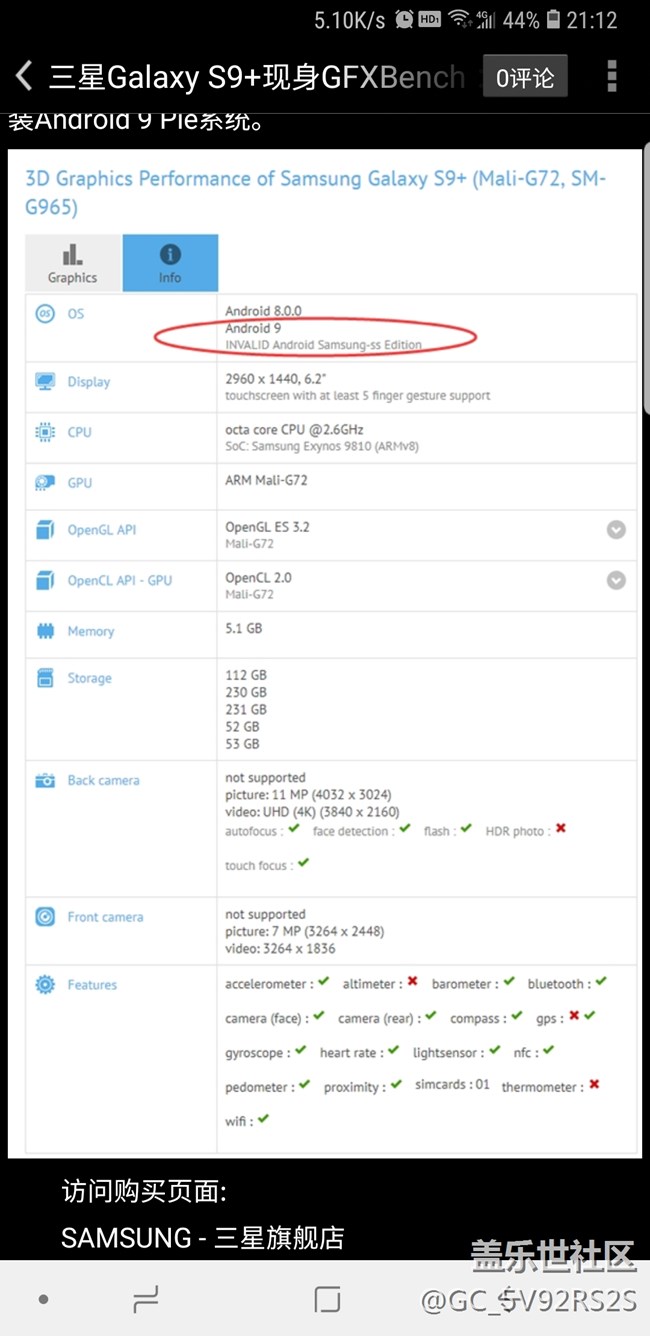Expand the OpenGL ES 3.2 details
The width and height of the screenshot is (650, 1336).
pyautogui.click(x=617, y=530)
